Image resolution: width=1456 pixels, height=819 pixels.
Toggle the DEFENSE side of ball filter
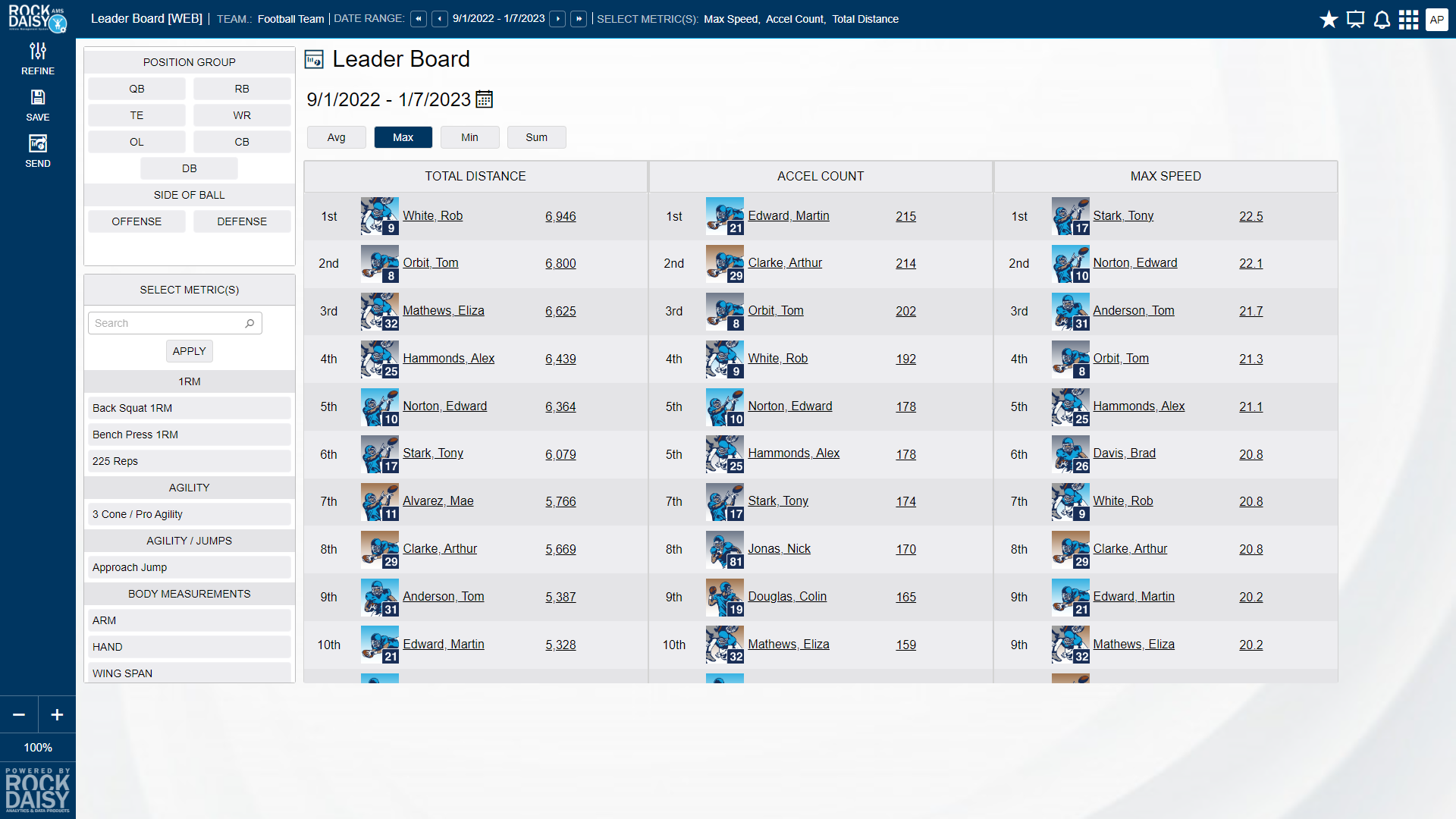[x=242, y=221]
